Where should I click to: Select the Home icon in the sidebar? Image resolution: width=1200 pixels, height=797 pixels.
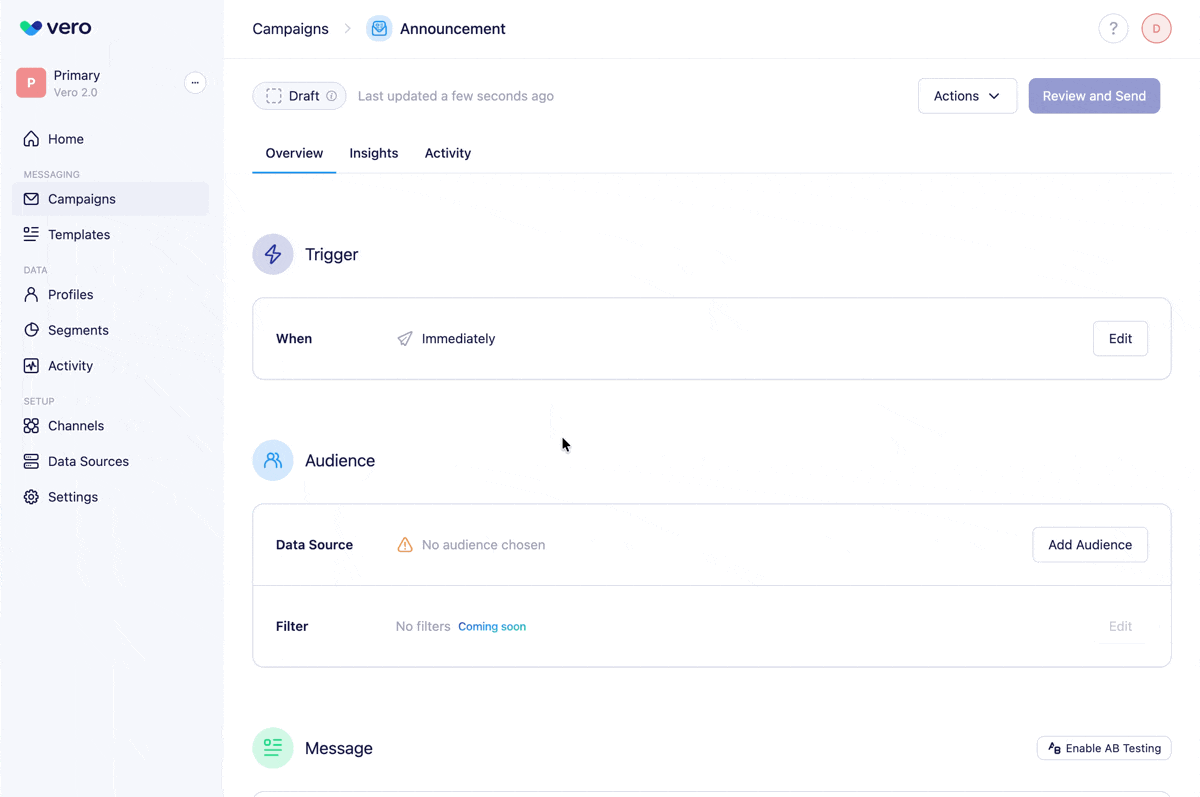(32, 138)
